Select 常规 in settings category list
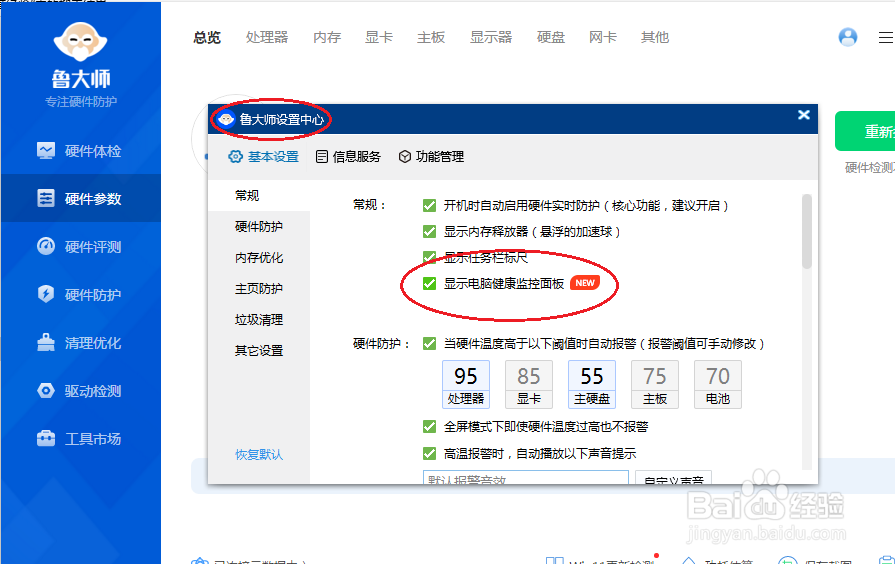This screenshot has height=564, width=895. pos(259,196)
